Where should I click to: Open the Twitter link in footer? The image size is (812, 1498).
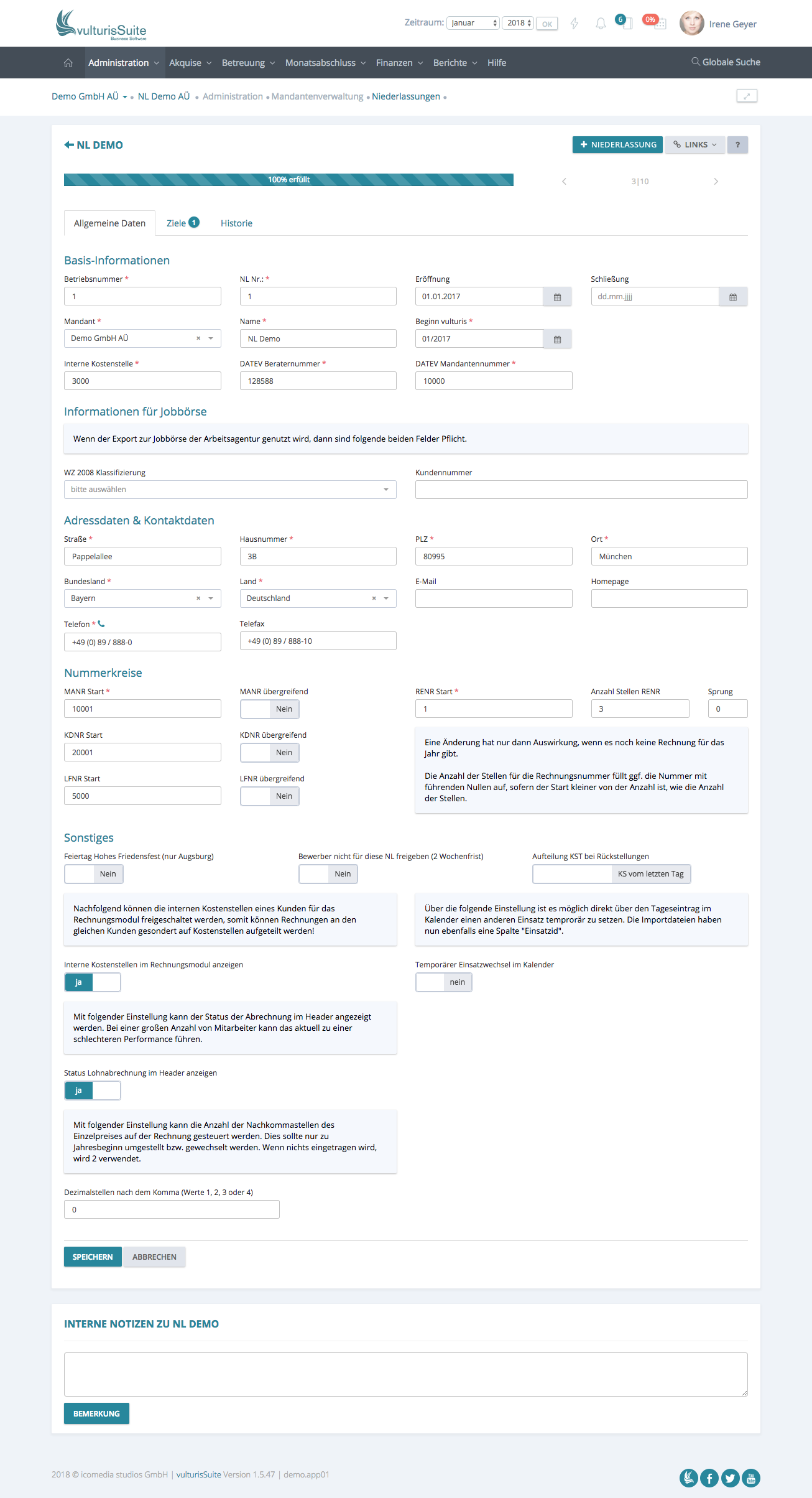[x=730, y=1477]
